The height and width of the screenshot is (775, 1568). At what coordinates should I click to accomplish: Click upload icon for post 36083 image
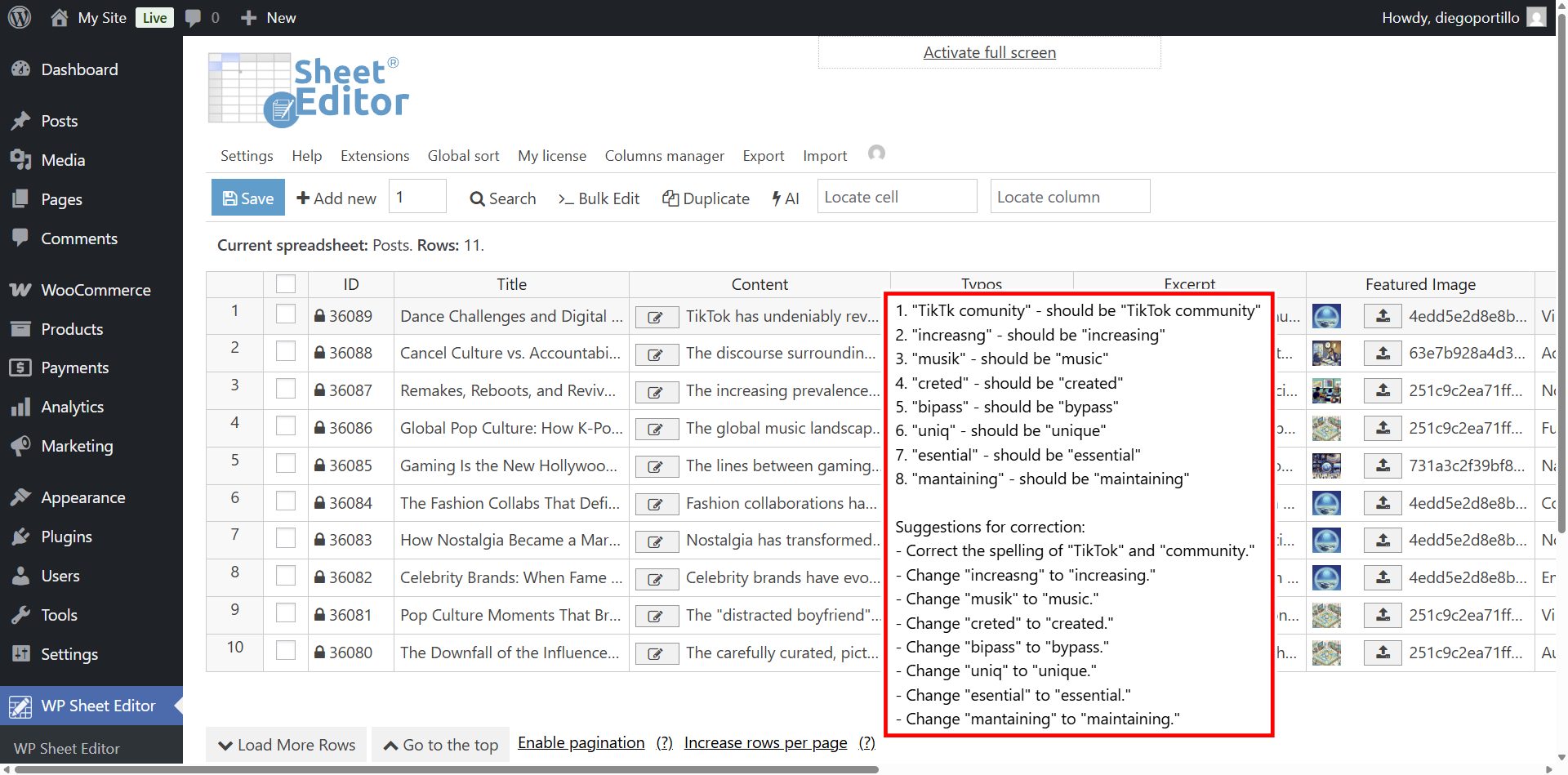point(1383,541)
